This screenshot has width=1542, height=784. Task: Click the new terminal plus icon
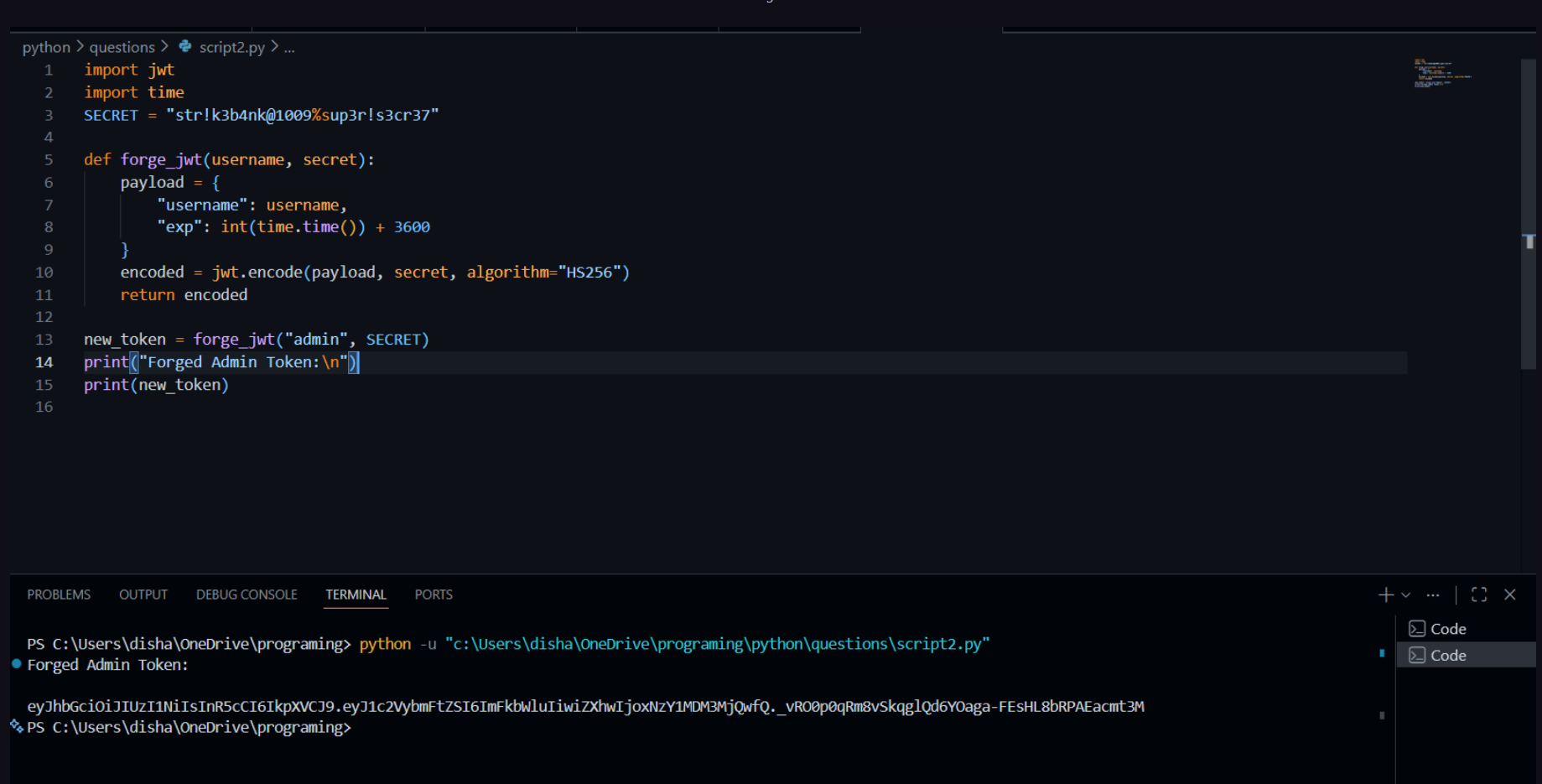[1385, 594]
